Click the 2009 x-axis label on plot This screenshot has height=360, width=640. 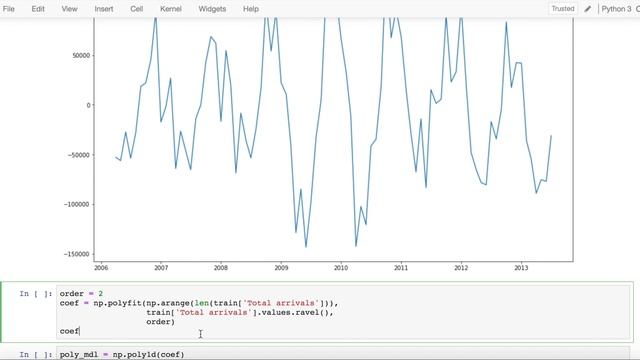click(x=281, y=268)
